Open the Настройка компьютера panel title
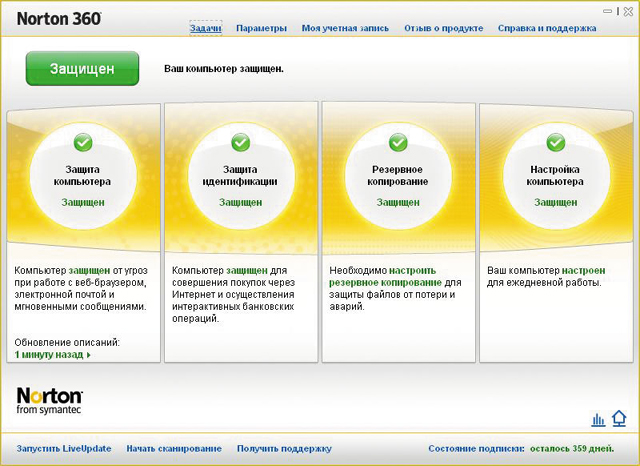The height and width of the screenshot is (466, 640). (x=555, y=175)
